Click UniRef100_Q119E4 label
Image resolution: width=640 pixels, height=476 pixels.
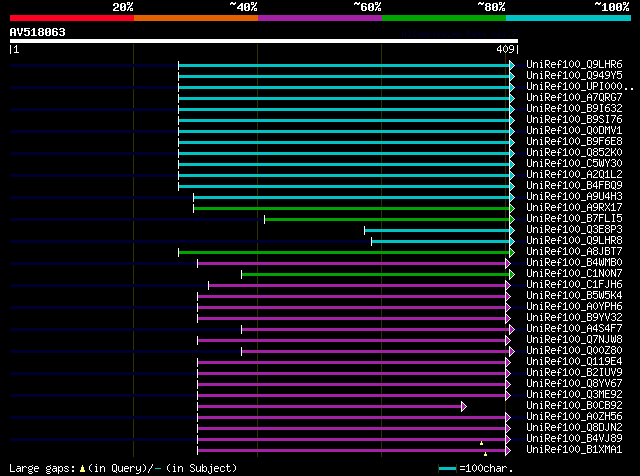[574, 362]
